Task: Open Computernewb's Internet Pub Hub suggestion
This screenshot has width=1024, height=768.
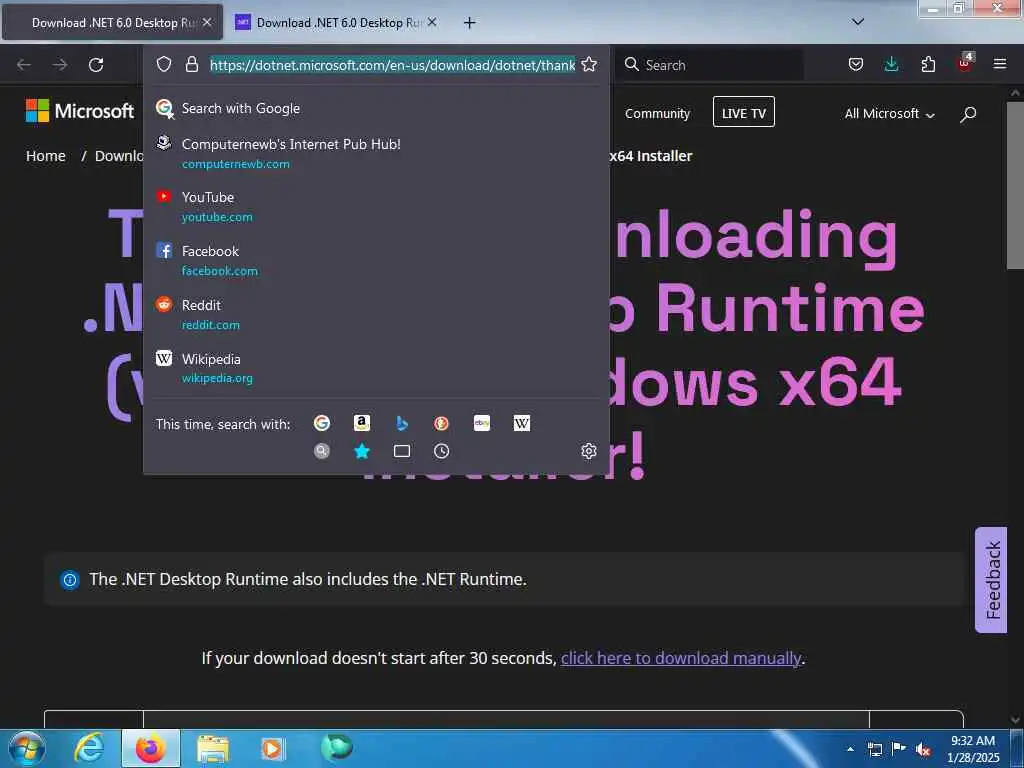Action: (377, 153)
